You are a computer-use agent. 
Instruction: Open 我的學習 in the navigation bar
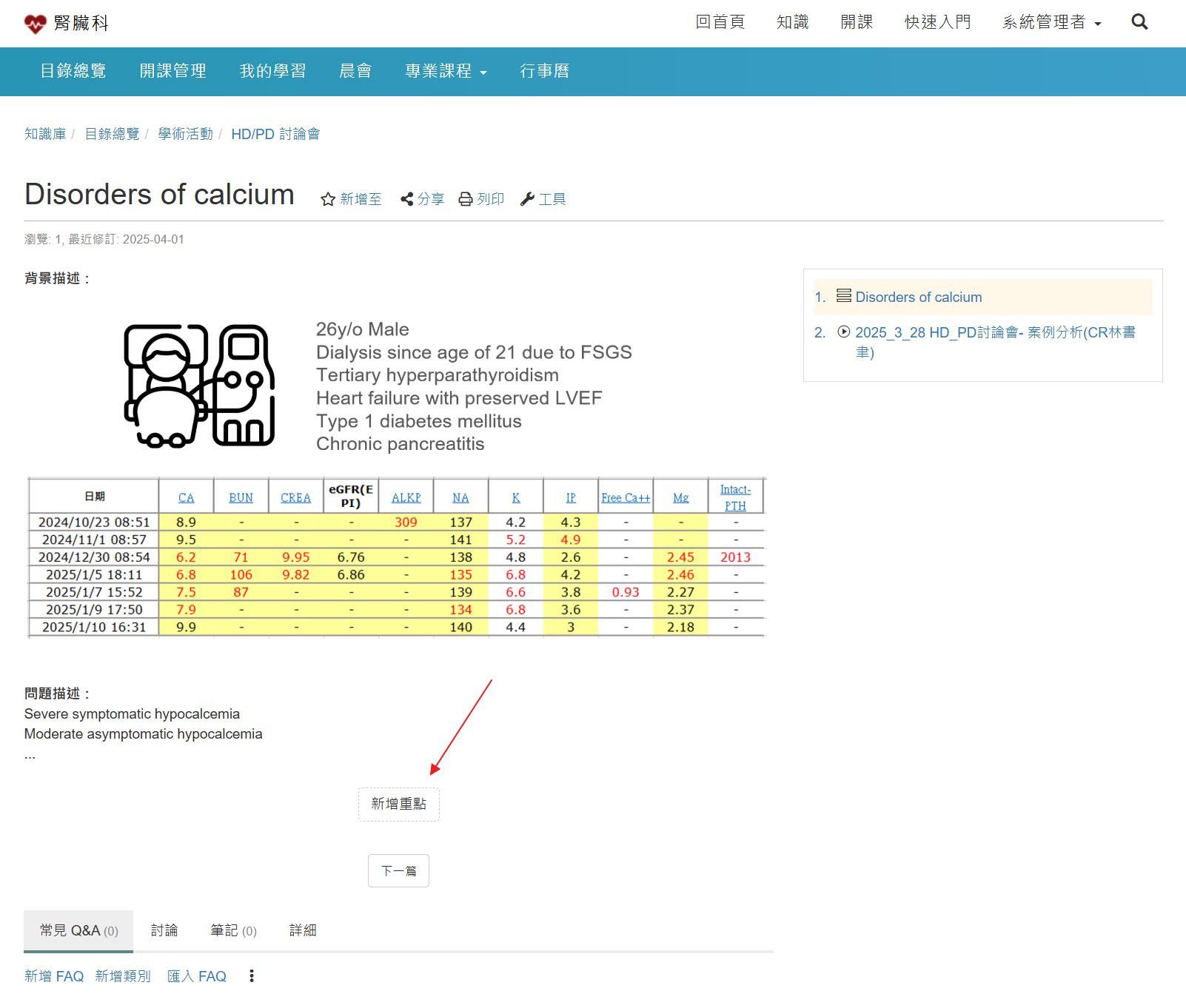[x=272, y=71]
